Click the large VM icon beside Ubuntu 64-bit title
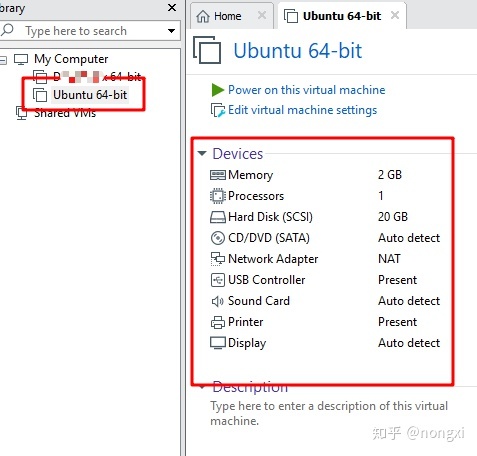Screen dimensions: 477x456 (x=207, y=50)
